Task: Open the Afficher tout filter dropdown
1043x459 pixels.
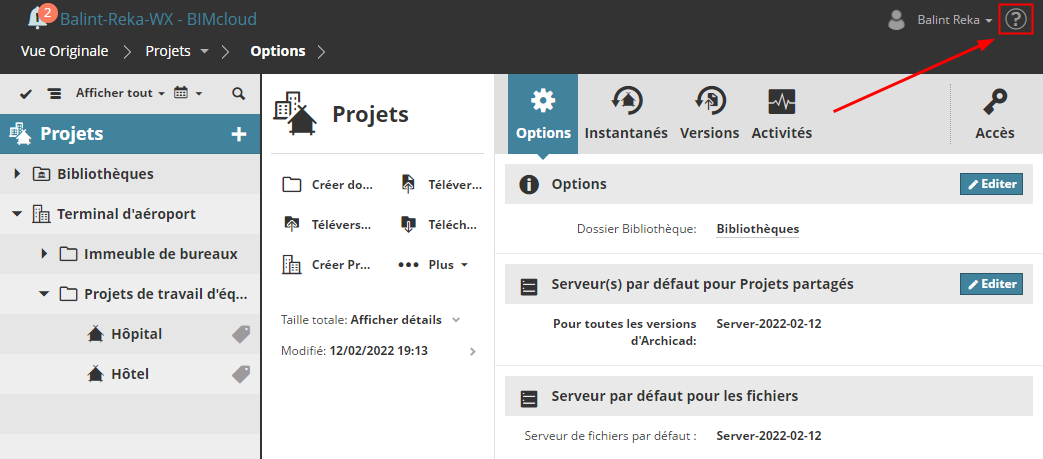Action: (120, 93)
